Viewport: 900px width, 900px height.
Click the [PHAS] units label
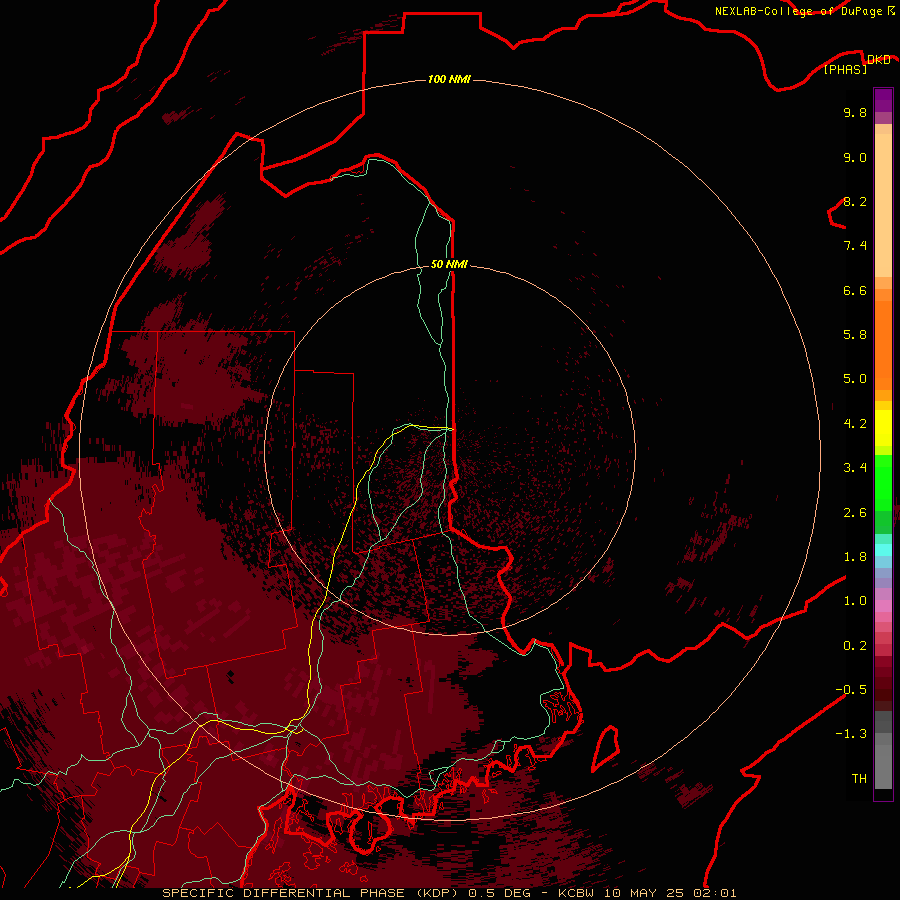click(845, 69)
